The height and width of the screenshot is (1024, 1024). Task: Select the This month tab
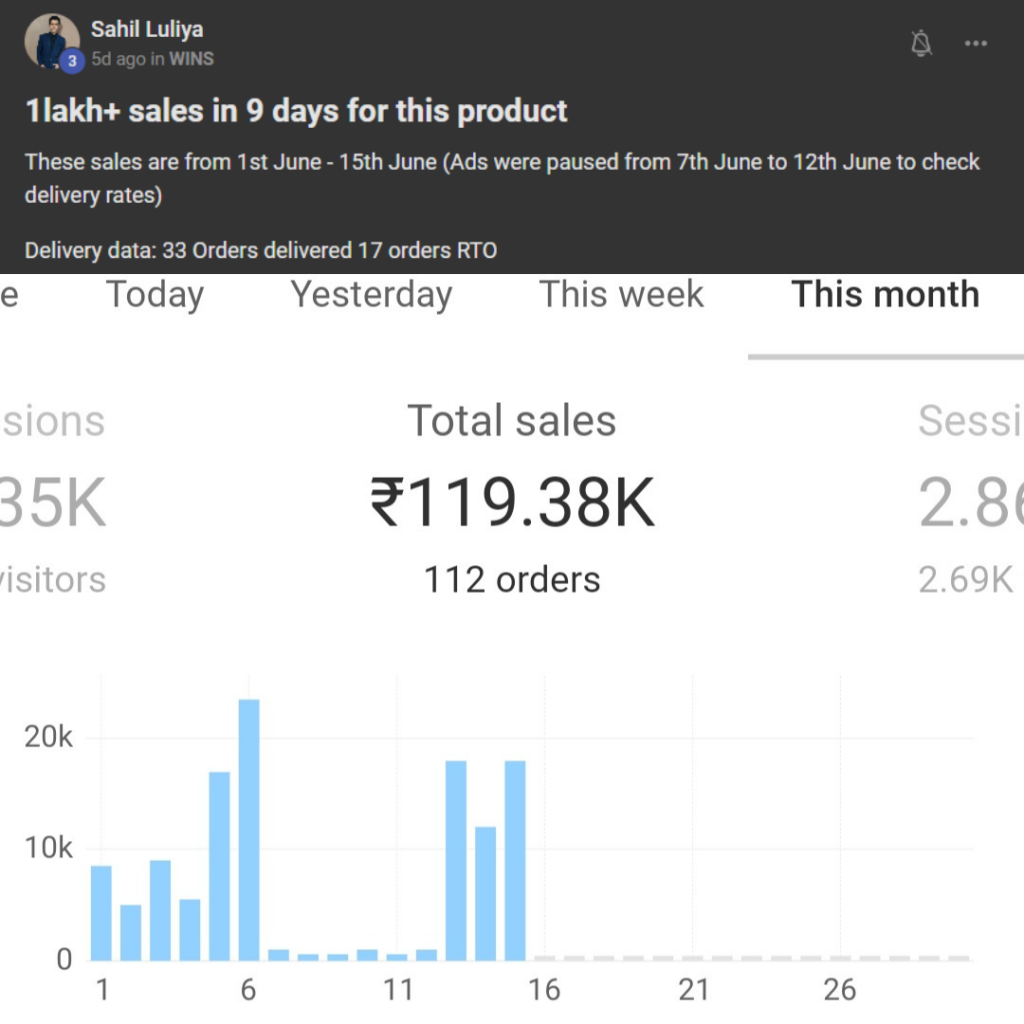(x=885, y=295)
